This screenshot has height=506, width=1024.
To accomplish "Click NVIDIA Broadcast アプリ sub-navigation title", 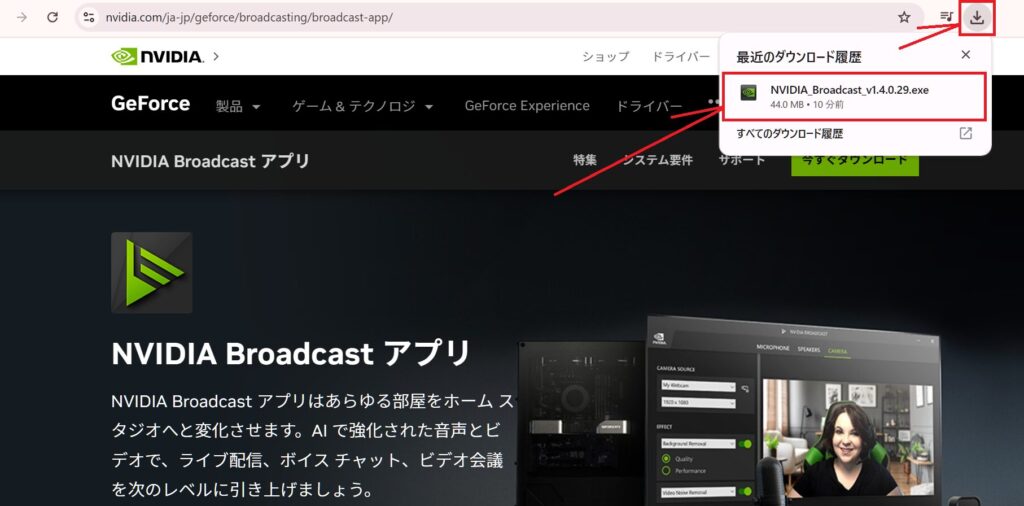I will coord(210,161).
